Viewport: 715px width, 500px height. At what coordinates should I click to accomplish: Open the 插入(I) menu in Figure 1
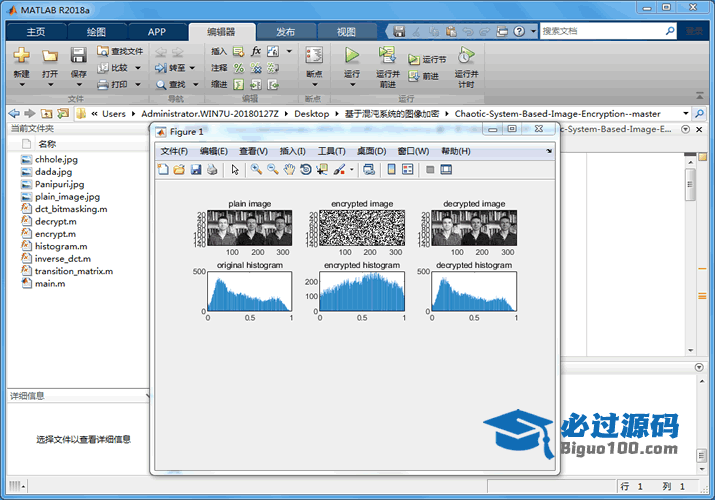coord(292,151)
